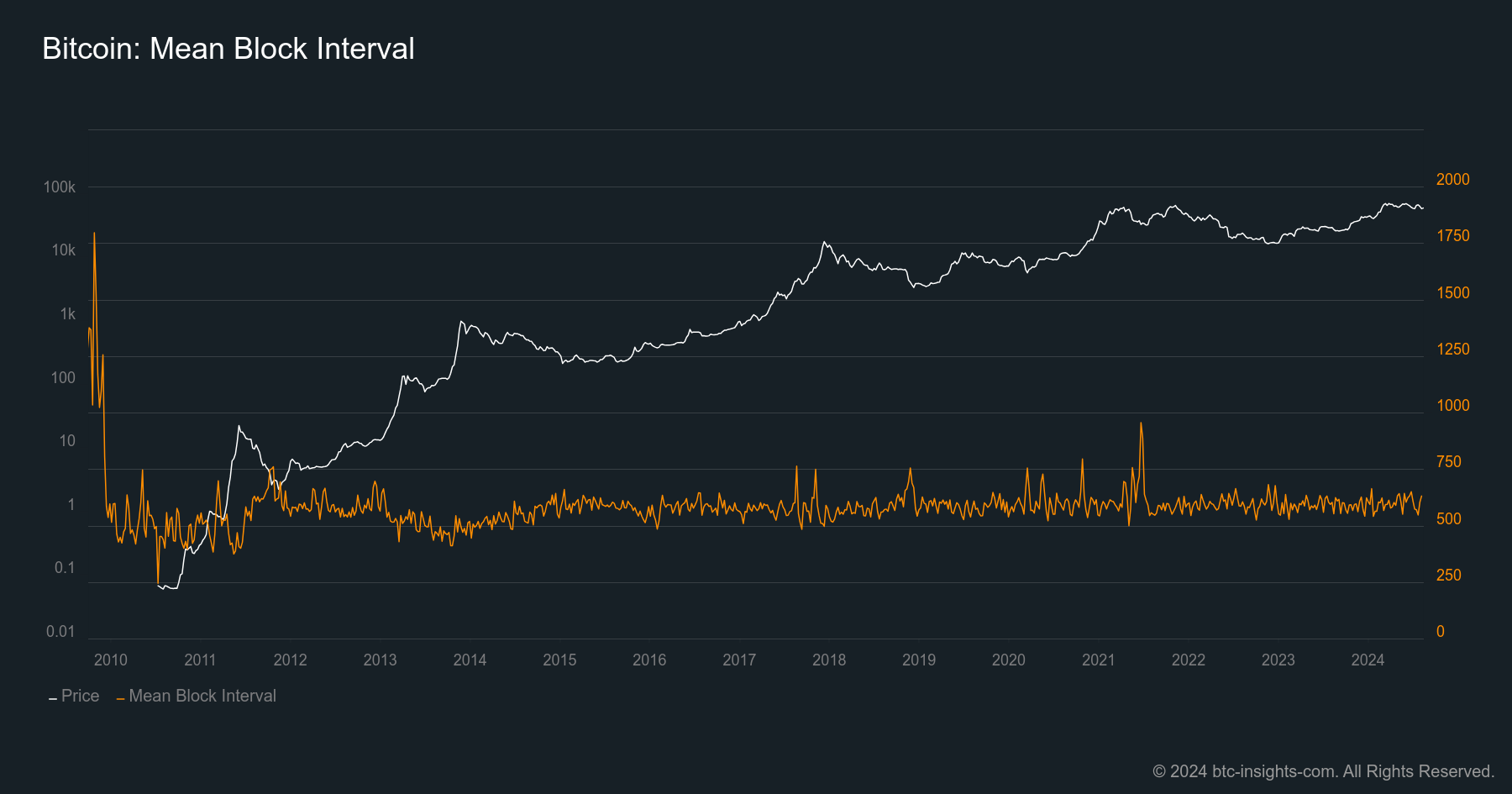
Task: Click the white Price legend line marker
Action: [53, 698]
